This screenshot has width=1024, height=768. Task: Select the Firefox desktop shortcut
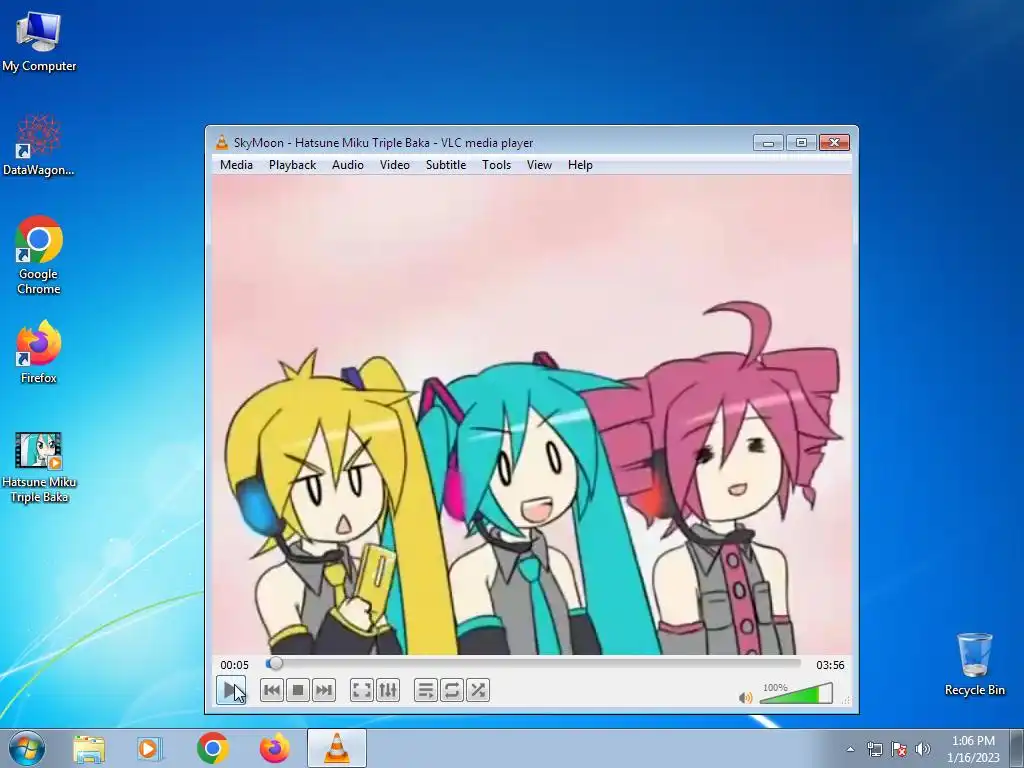(x=39, y=352)
